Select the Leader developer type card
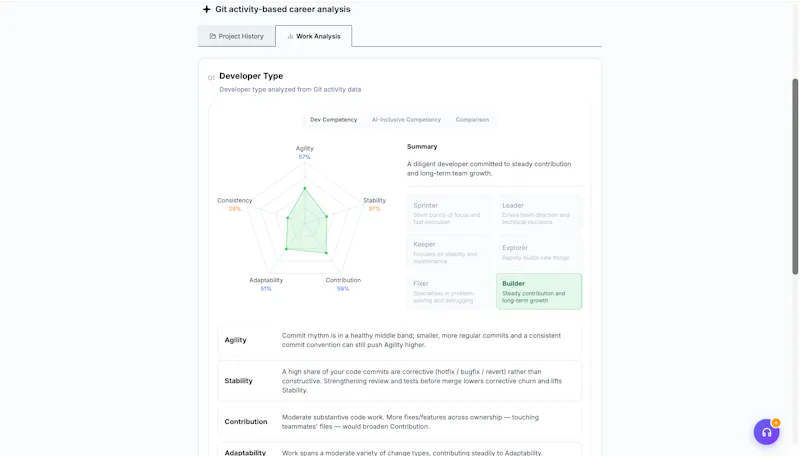Viewport: 800px width, 456px height. 539,213
